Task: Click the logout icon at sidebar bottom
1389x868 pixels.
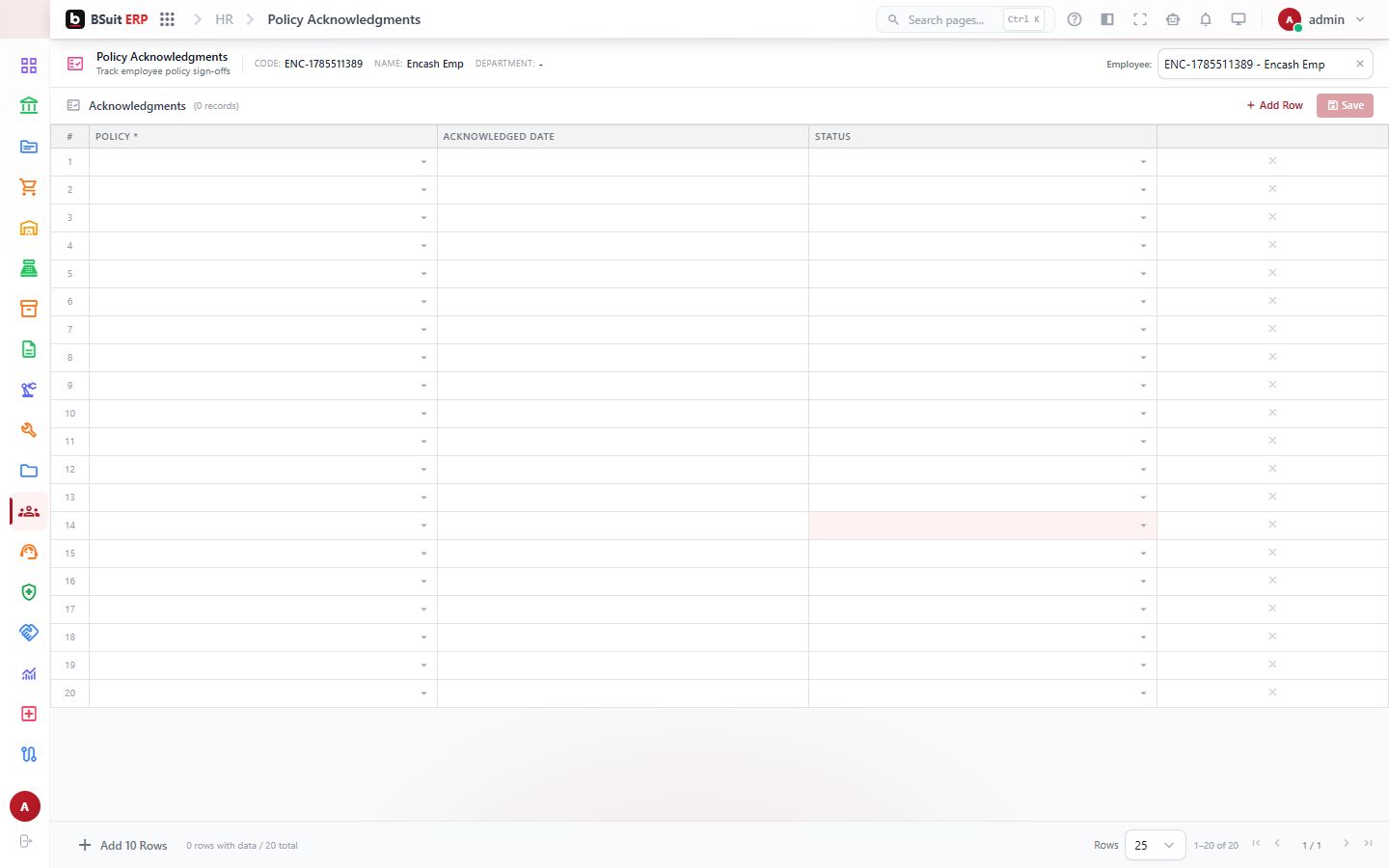Action: click(26, 841)
